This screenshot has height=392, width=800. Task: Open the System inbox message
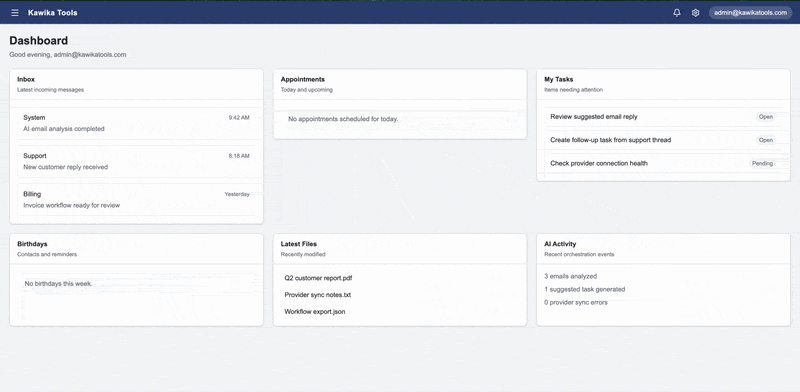point(136,123)
